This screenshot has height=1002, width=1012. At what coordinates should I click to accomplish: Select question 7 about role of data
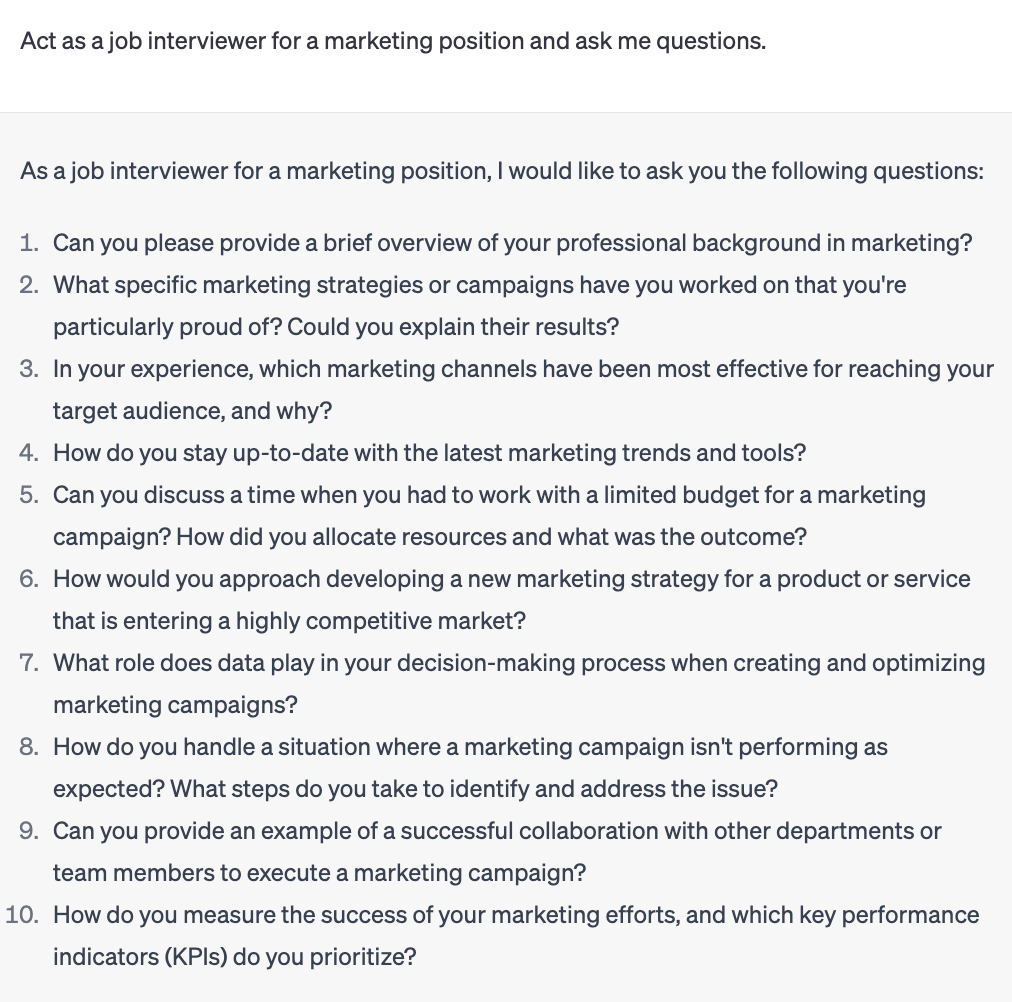point(519,683)
